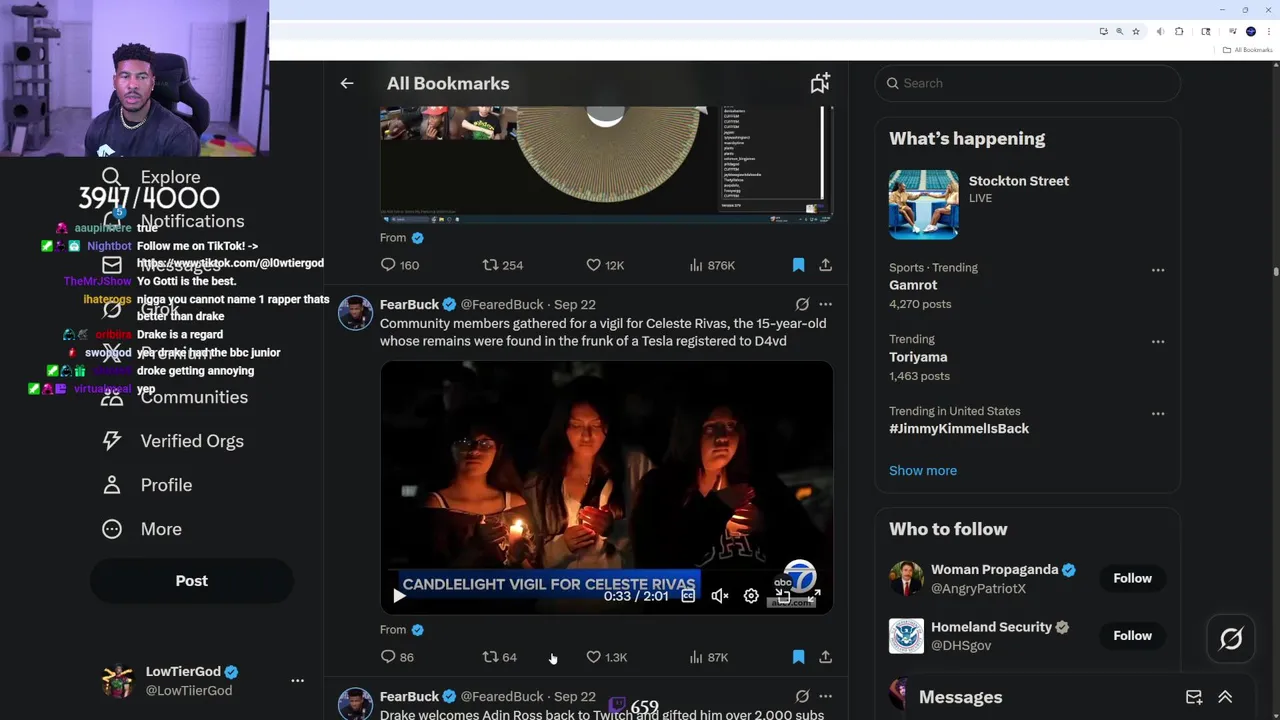Open Grok icon on the Drake Adin Ross post
This screenshot has height=720, width=1280.
click(x=802, y=696)
